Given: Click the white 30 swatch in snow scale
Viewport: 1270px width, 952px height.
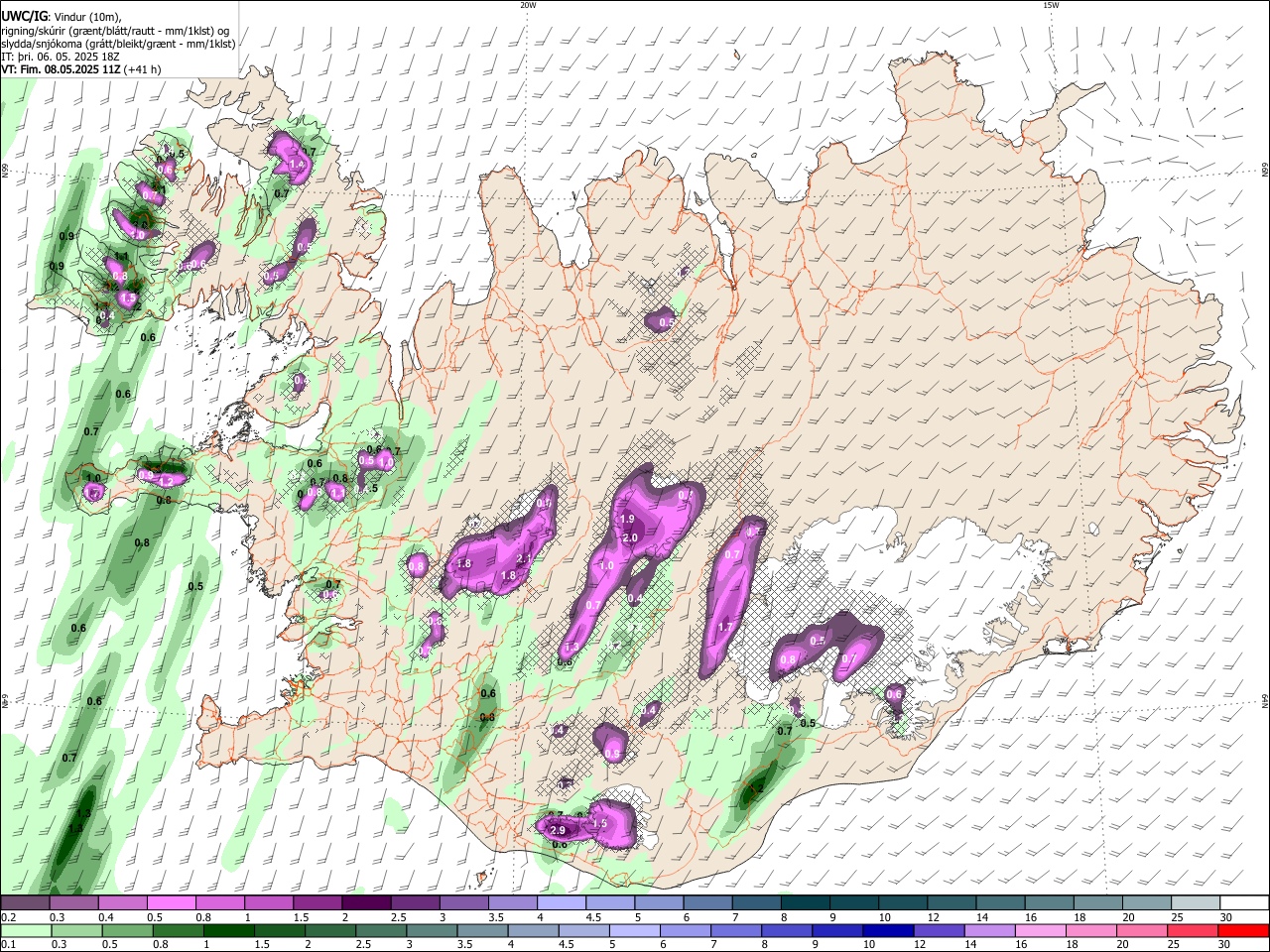Looking at the screenshot, I should [1244, 903].
